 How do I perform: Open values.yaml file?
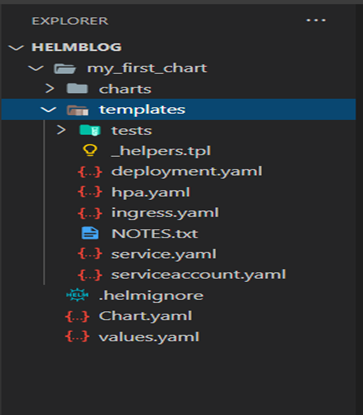click(178, 337)
